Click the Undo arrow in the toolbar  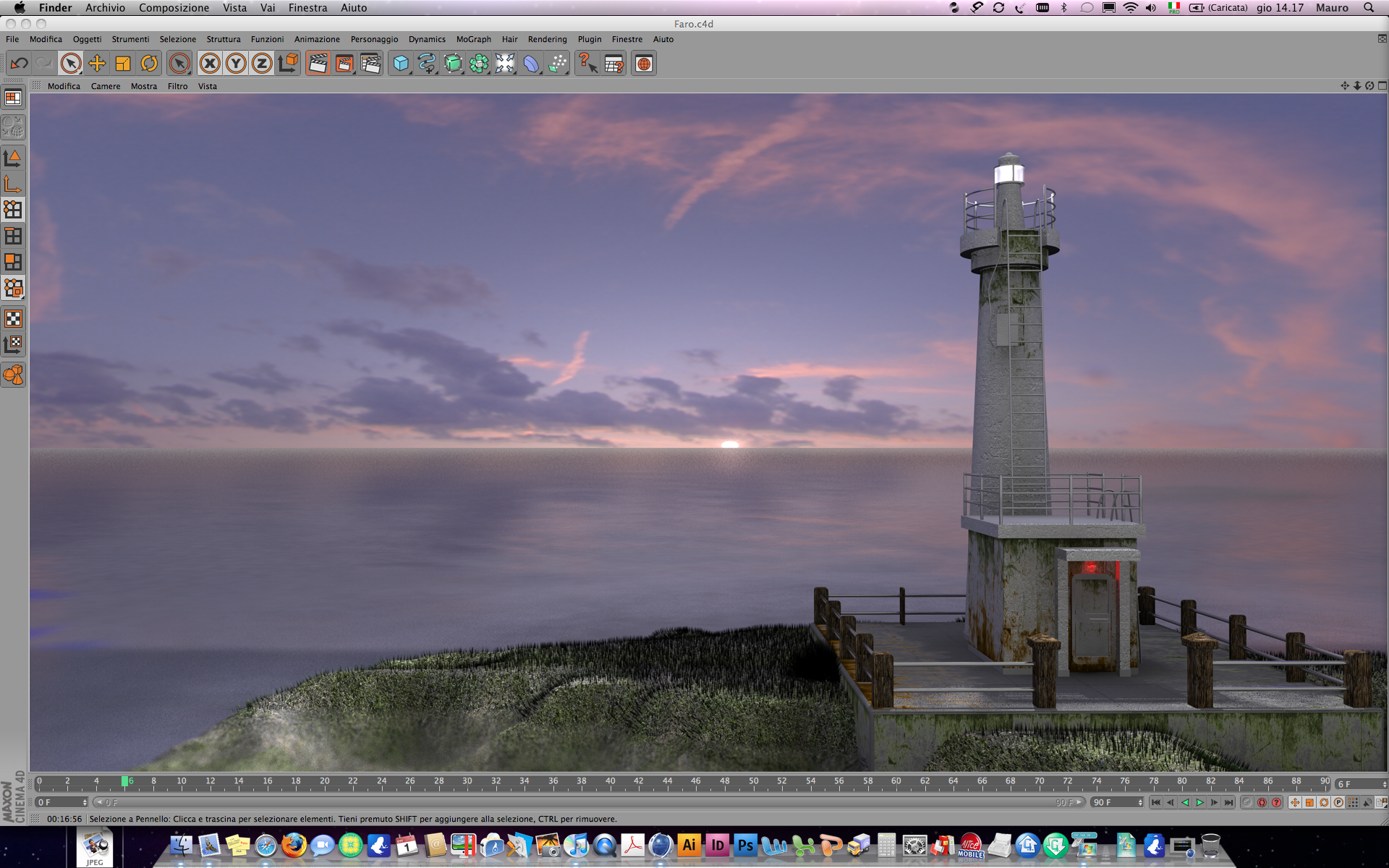click(x=19, y=64)
